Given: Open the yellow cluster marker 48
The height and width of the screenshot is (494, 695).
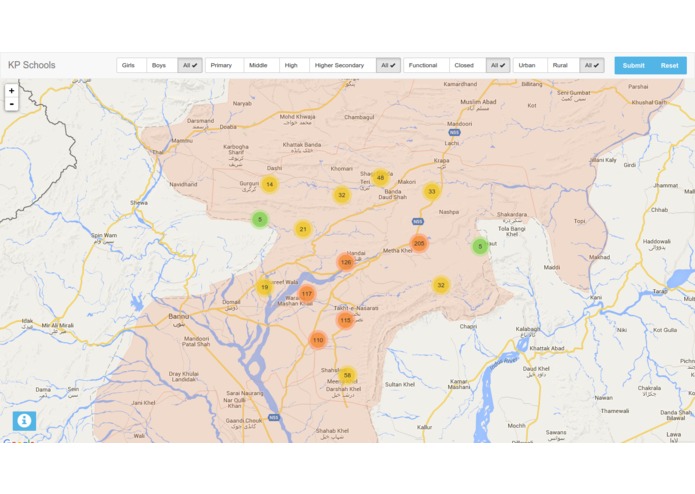Looking at the screenshot, I should pyautogui.click(x=380, y=178).
